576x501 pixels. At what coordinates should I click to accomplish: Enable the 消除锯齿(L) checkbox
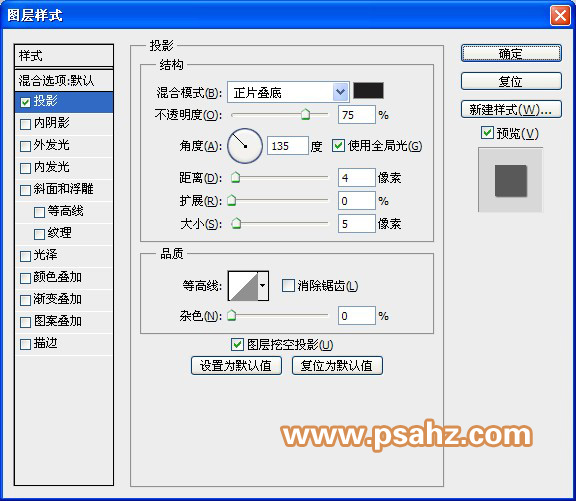[288, 285]
